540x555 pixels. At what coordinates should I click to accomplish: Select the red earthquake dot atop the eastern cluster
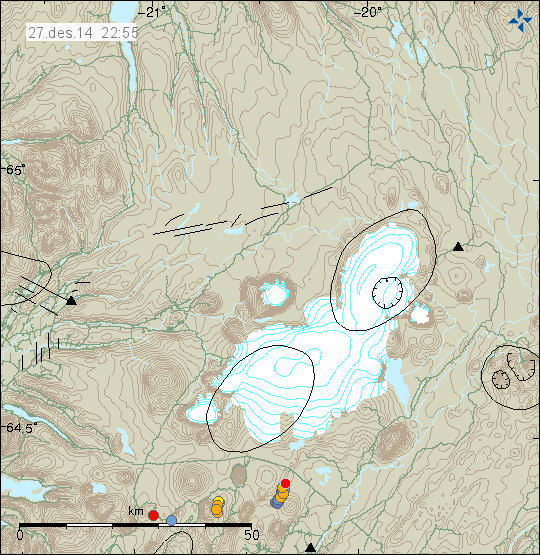click(x=285, y=483)
